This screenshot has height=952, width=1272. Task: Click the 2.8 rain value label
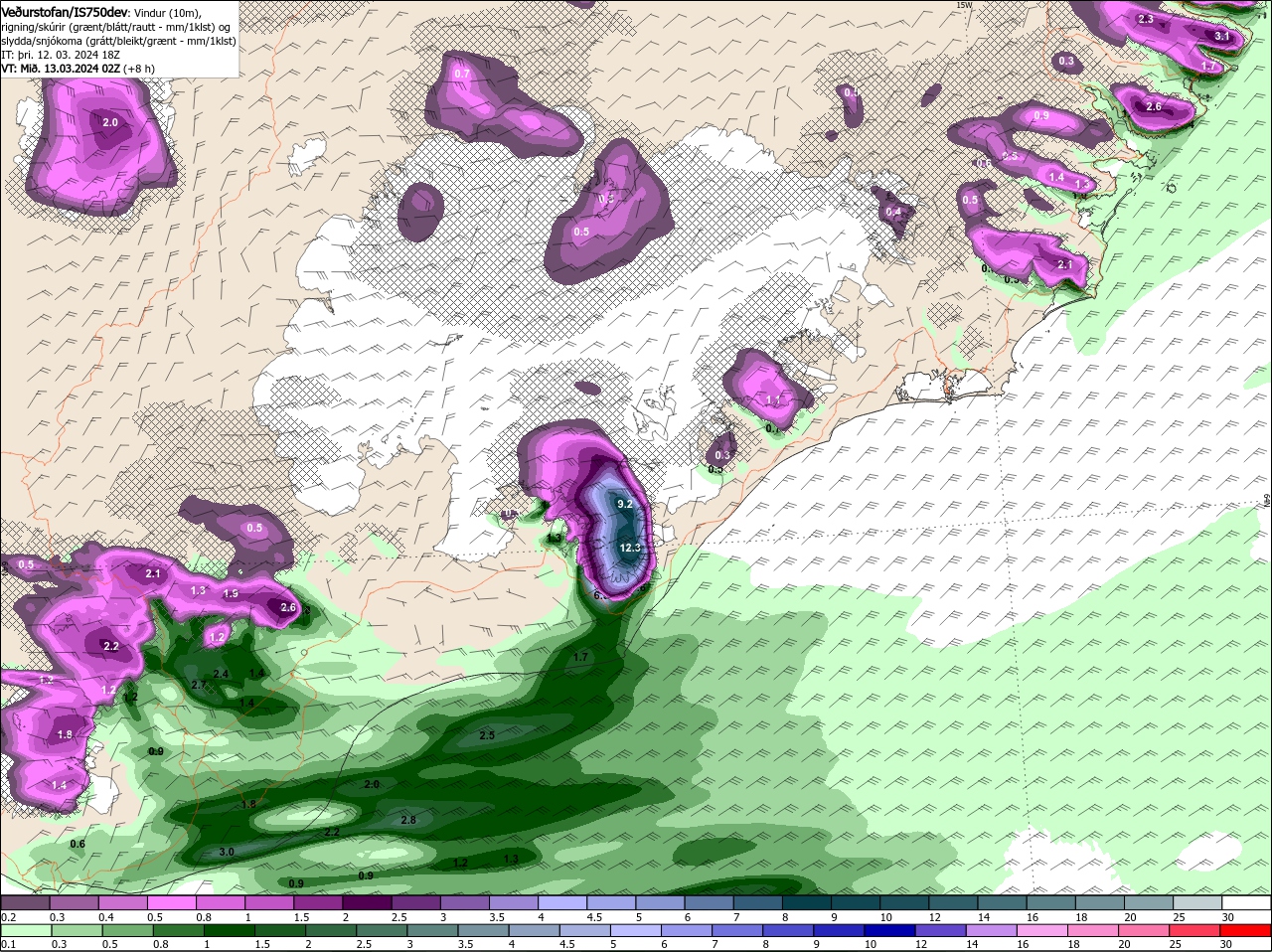(x=408, y=820)
